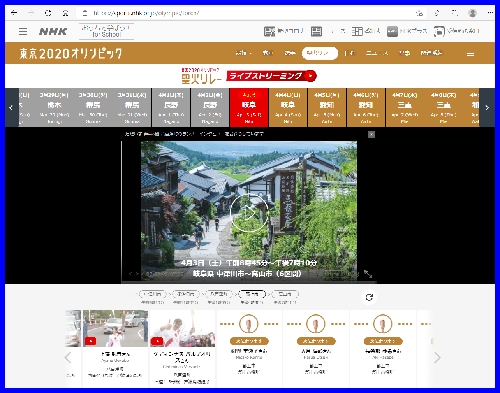Select the highlighted white pill in the Olympics nav

click(x=320, y=53)
